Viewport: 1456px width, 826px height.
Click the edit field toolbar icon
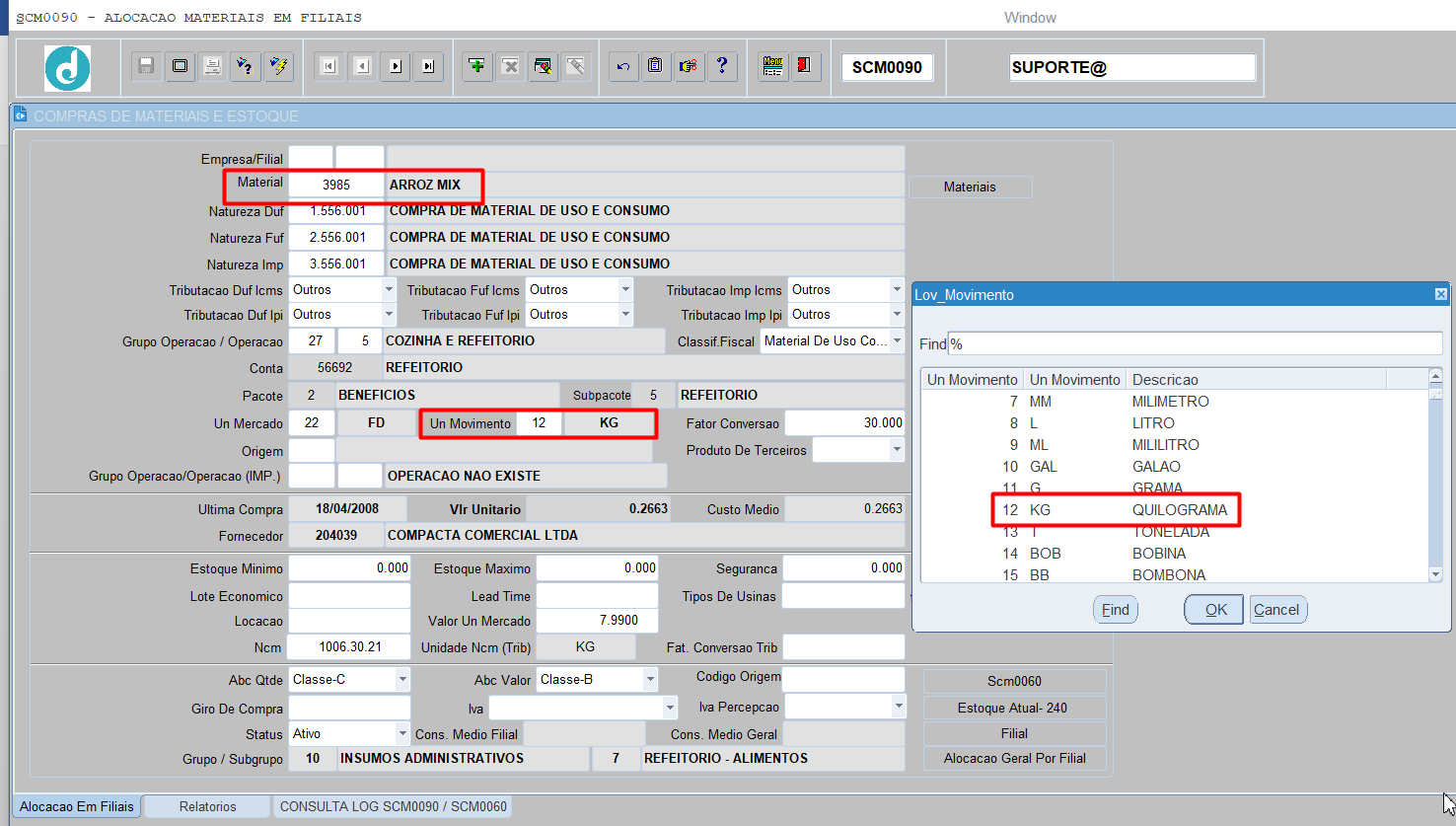tap(543, 66)
